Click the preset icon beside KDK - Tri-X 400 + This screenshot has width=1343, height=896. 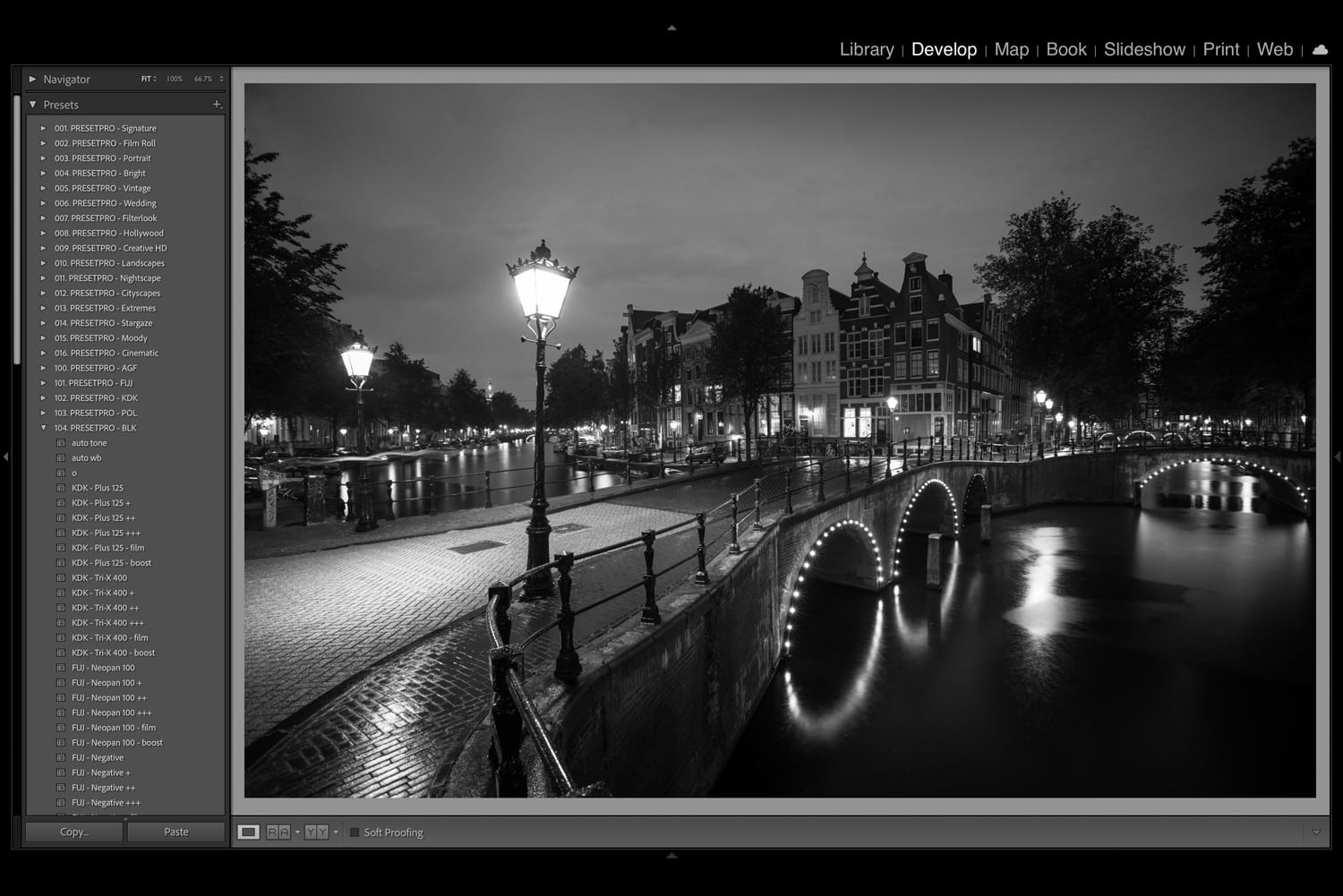click(61, 593)
